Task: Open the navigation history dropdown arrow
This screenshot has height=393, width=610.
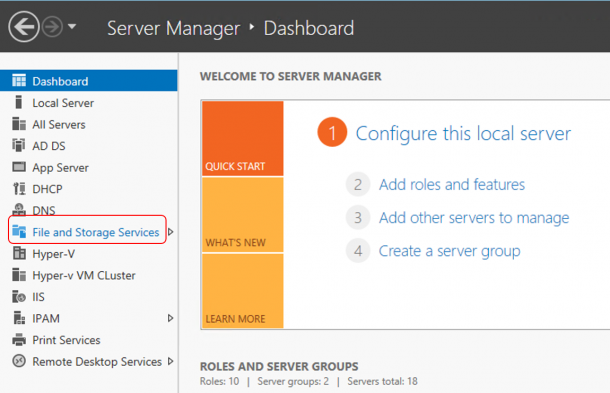Action: [x=72, y=26]
